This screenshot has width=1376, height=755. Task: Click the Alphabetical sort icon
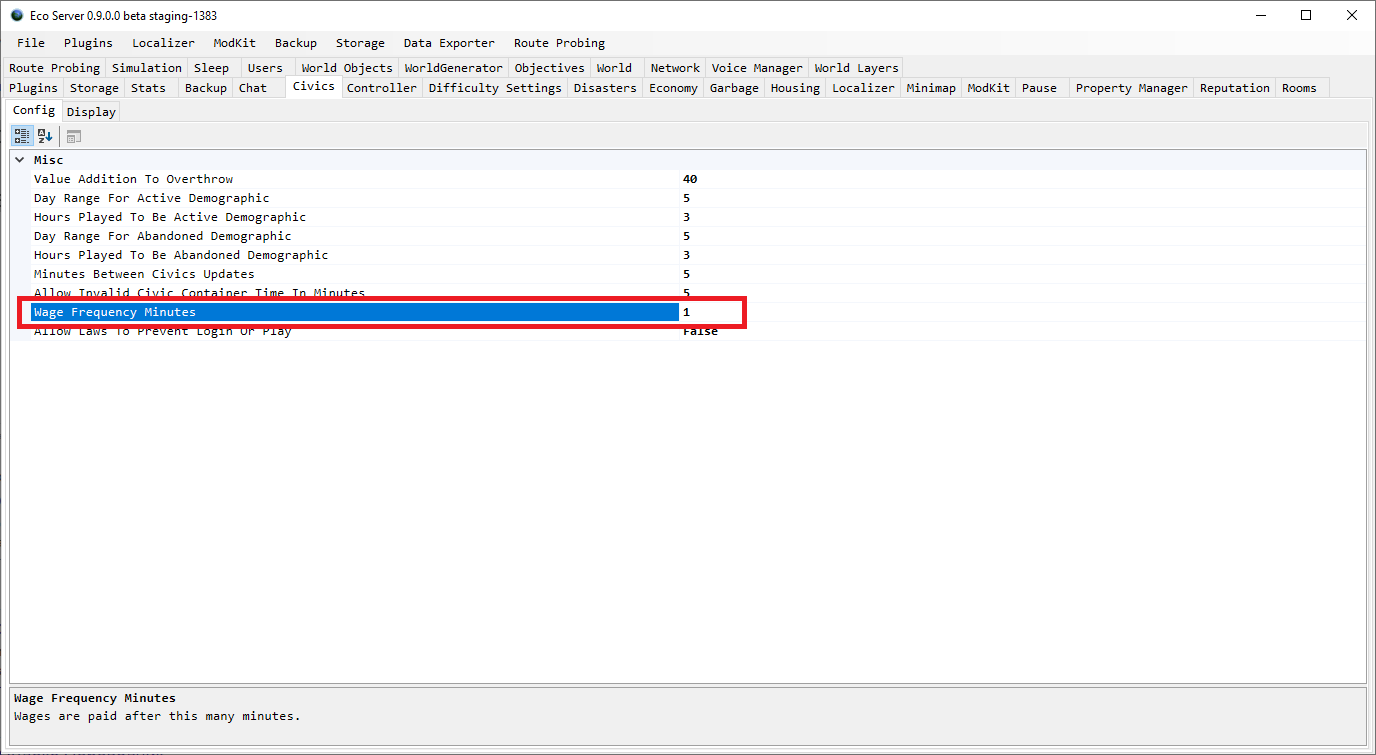(45, 136)
